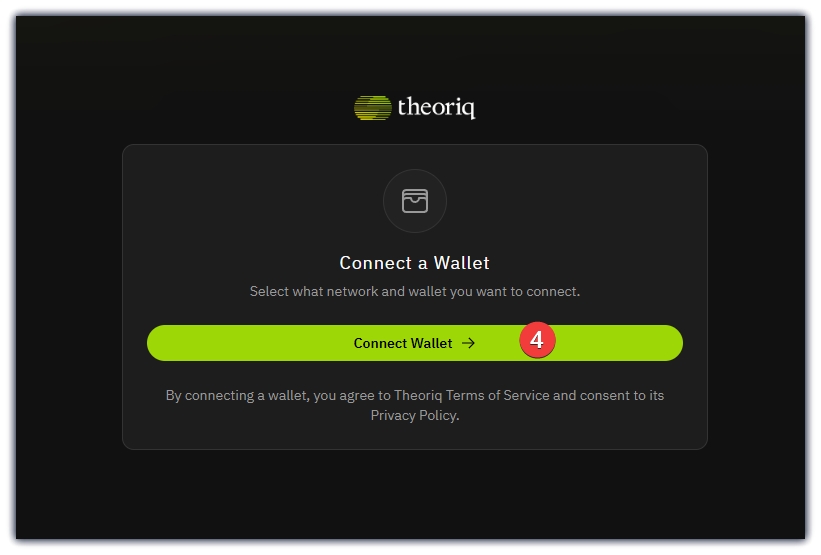Click the red number 4 step badge

coord(537,340)
